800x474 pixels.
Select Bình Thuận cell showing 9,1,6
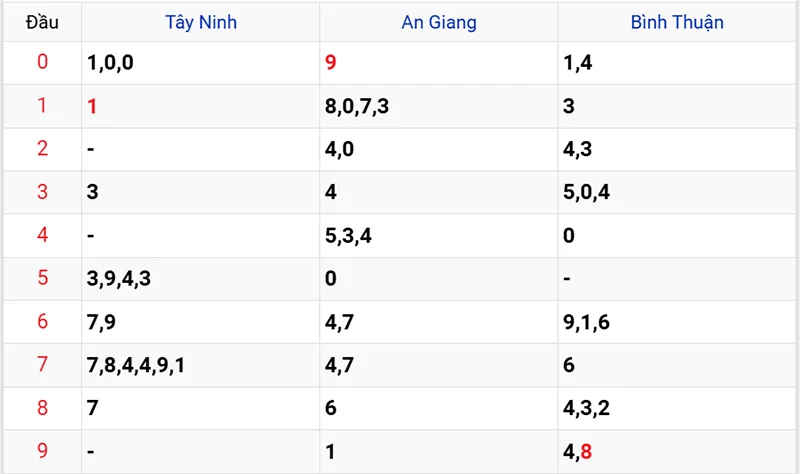click(587, 322)
